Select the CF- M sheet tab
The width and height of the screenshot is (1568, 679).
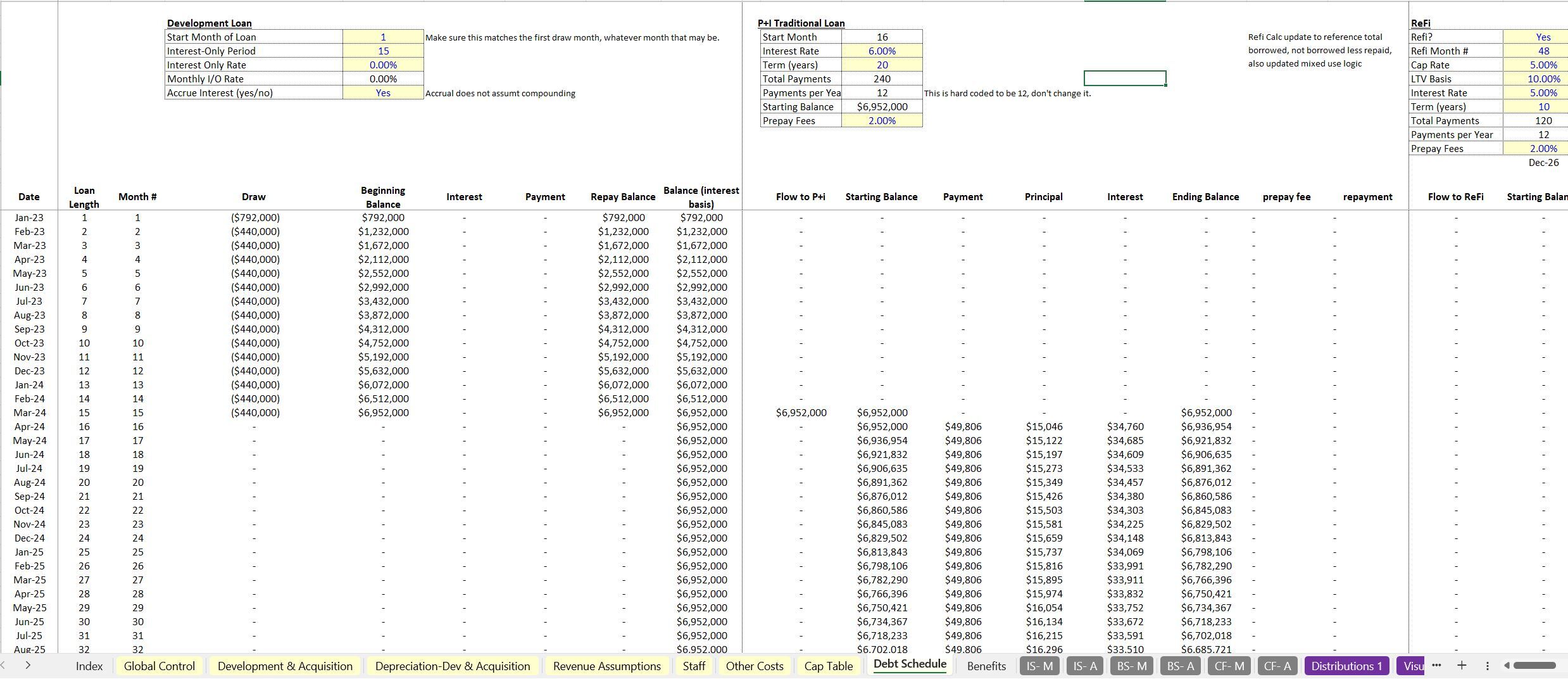pos(1229,666)
